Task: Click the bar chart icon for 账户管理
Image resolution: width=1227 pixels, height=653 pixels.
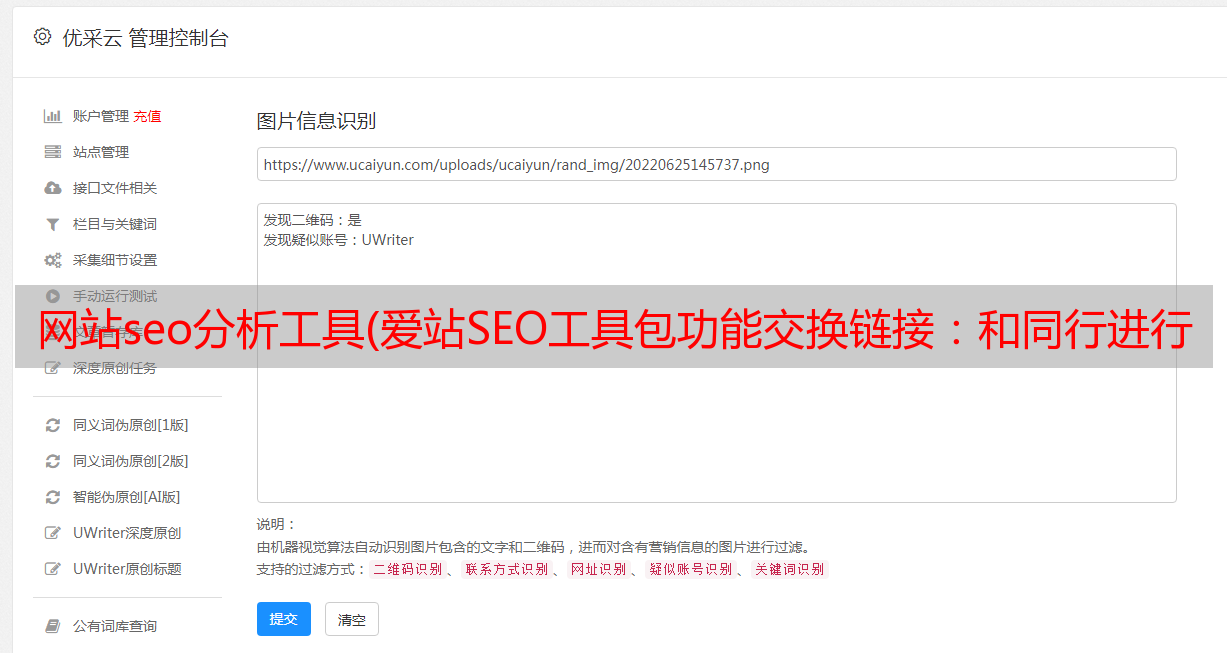Action: tap(53, 116)
